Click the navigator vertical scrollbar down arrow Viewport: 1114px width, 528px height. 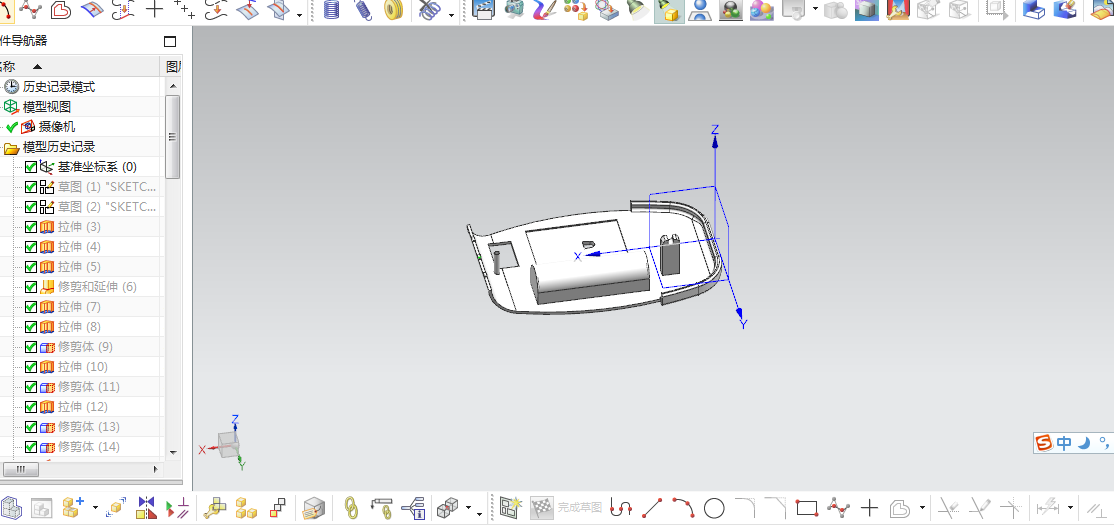pos(173,452)
